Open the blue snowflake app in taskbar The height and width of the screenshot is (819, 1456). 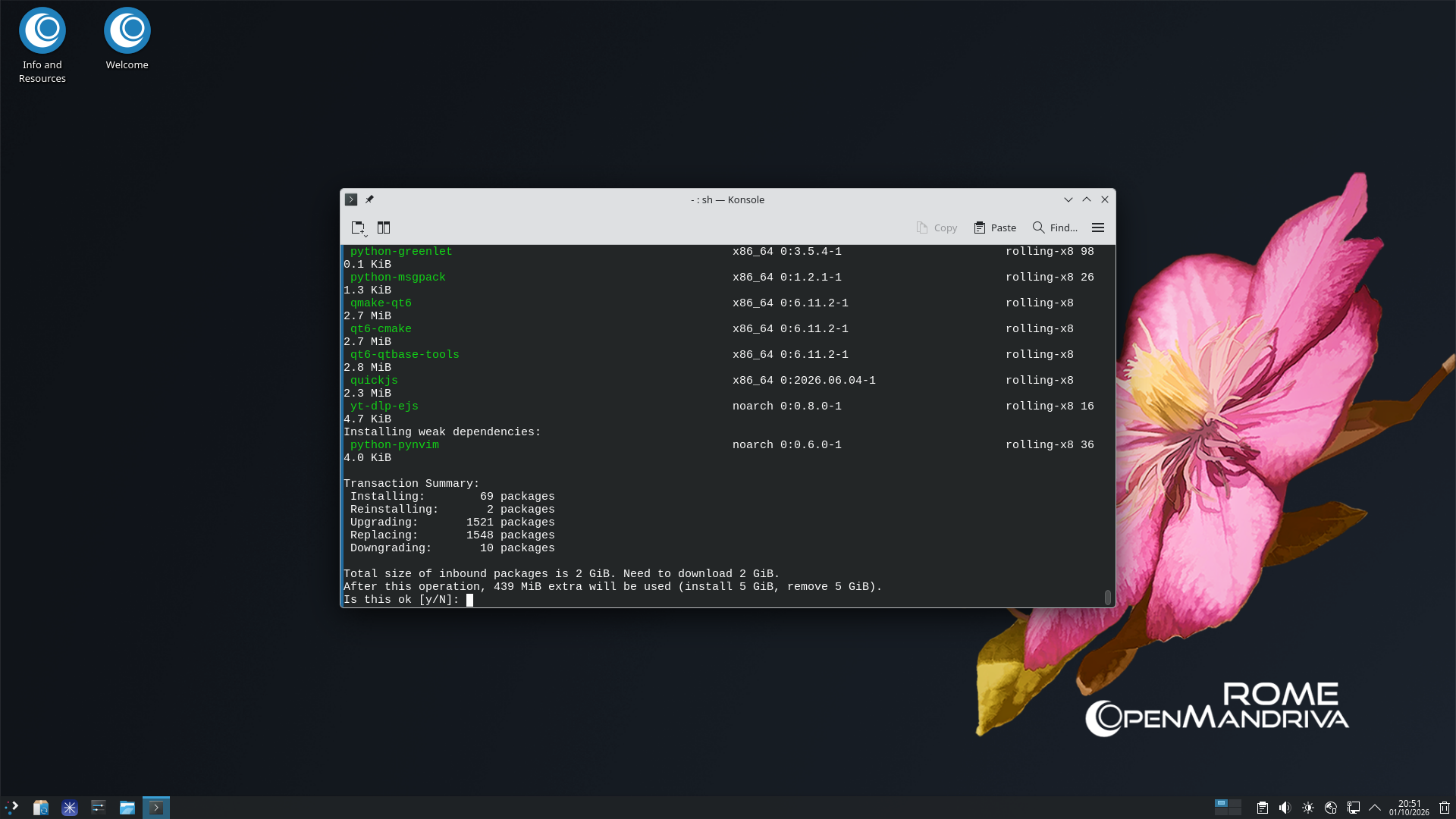coord(70,808)
